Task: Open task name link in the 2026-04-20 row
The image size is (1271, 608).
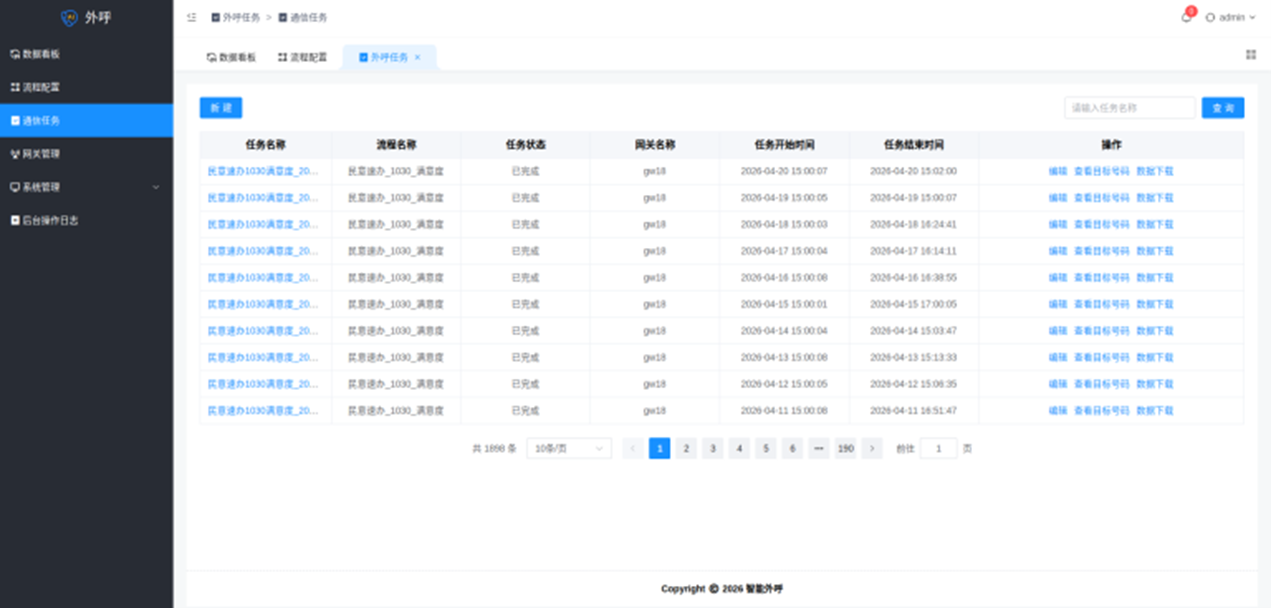Action: pos(263,171)
